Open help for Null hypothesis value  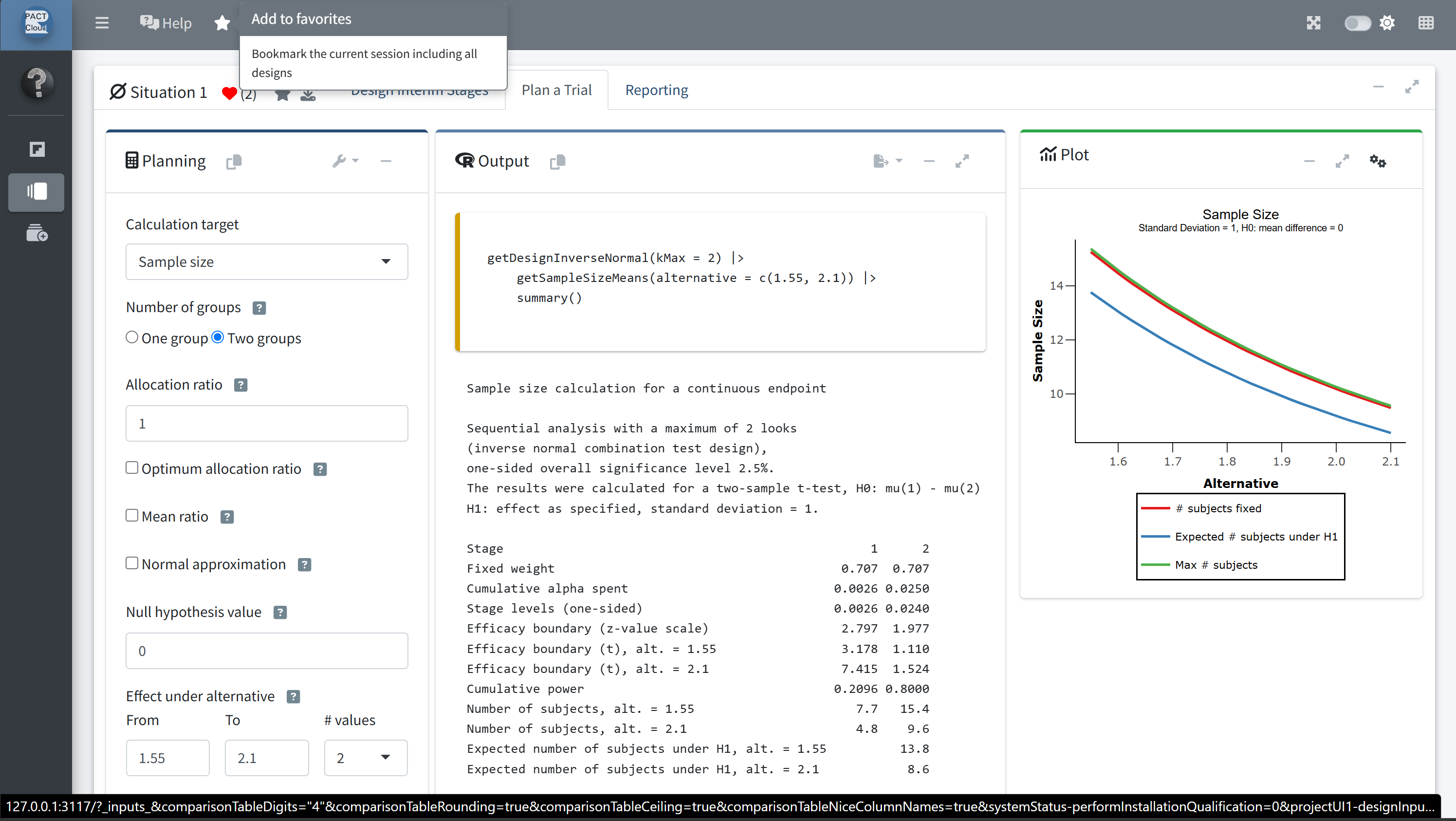pos(280,613)
